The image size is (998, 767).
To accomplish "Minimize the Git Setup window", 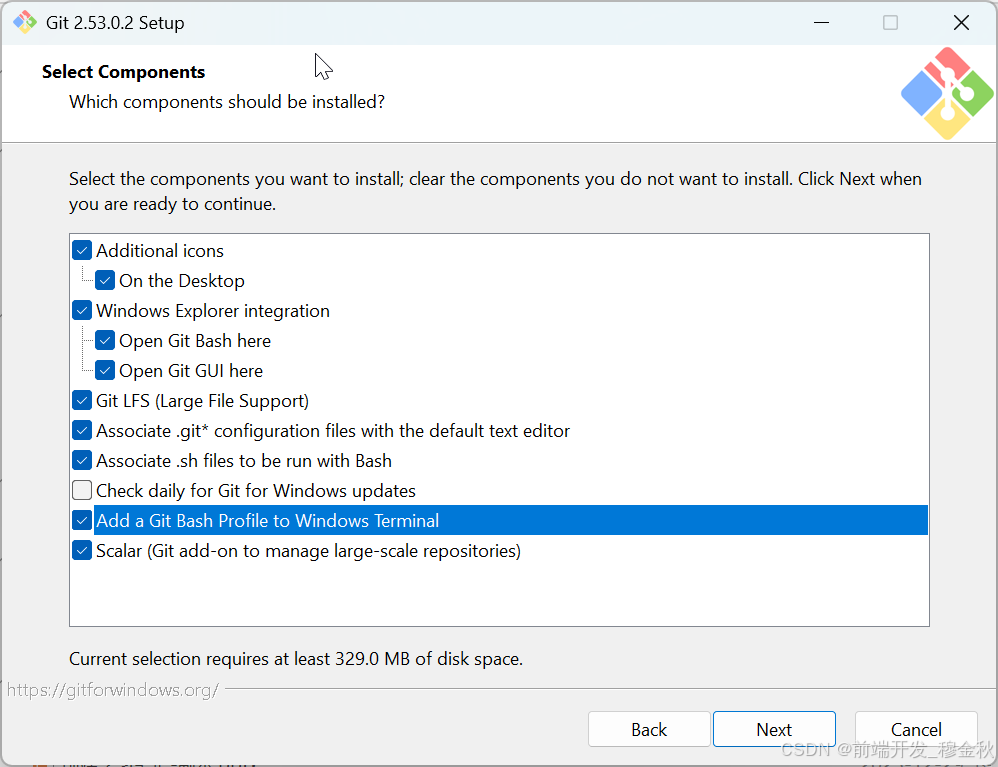I will coord(822,22).
